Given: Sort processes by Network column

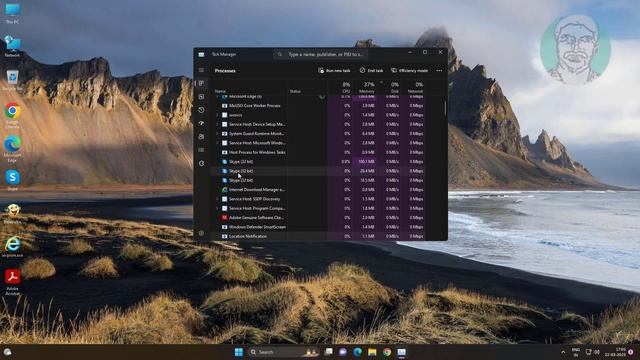Looking at the screenshot, I should (x=415, y=88).
